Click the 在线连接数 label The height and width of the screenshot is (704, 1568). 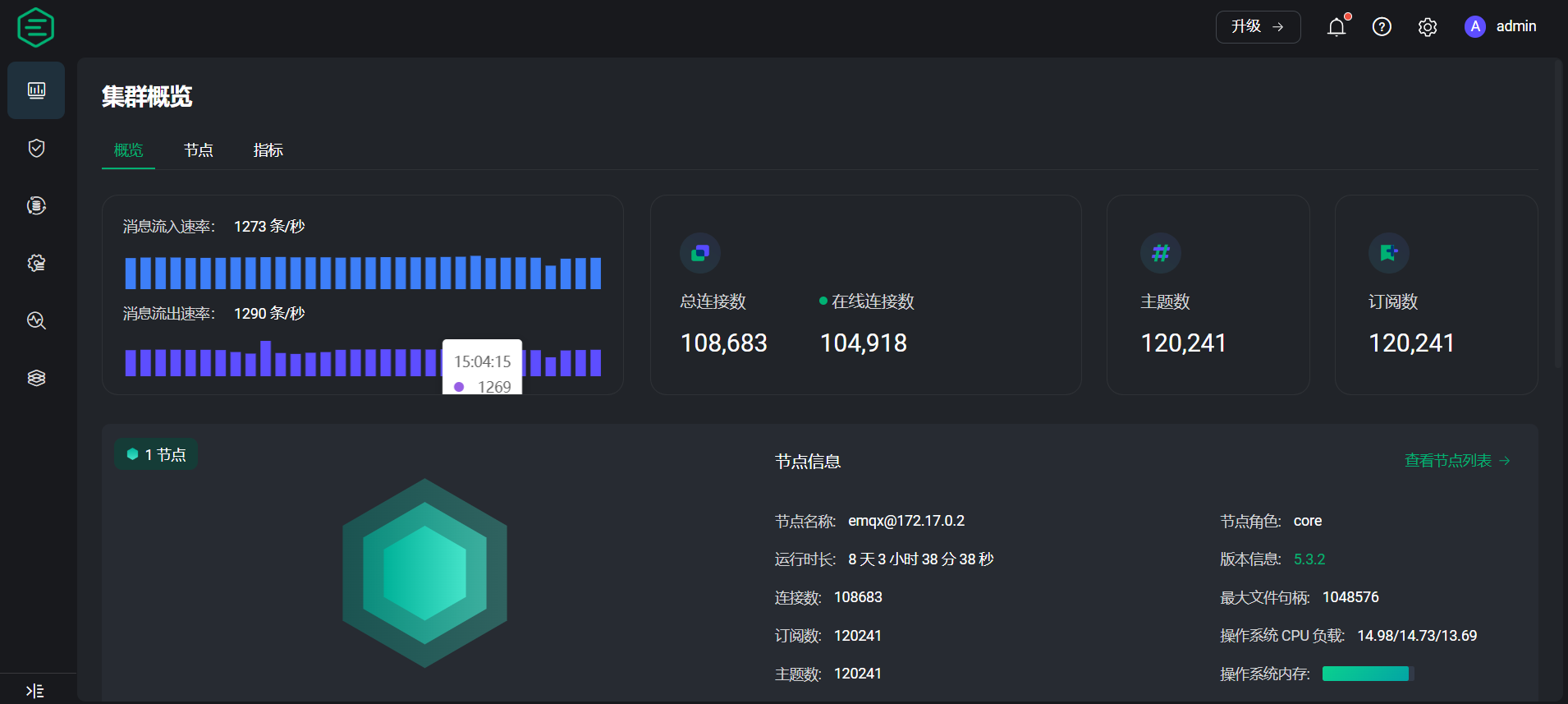[873, 301]
